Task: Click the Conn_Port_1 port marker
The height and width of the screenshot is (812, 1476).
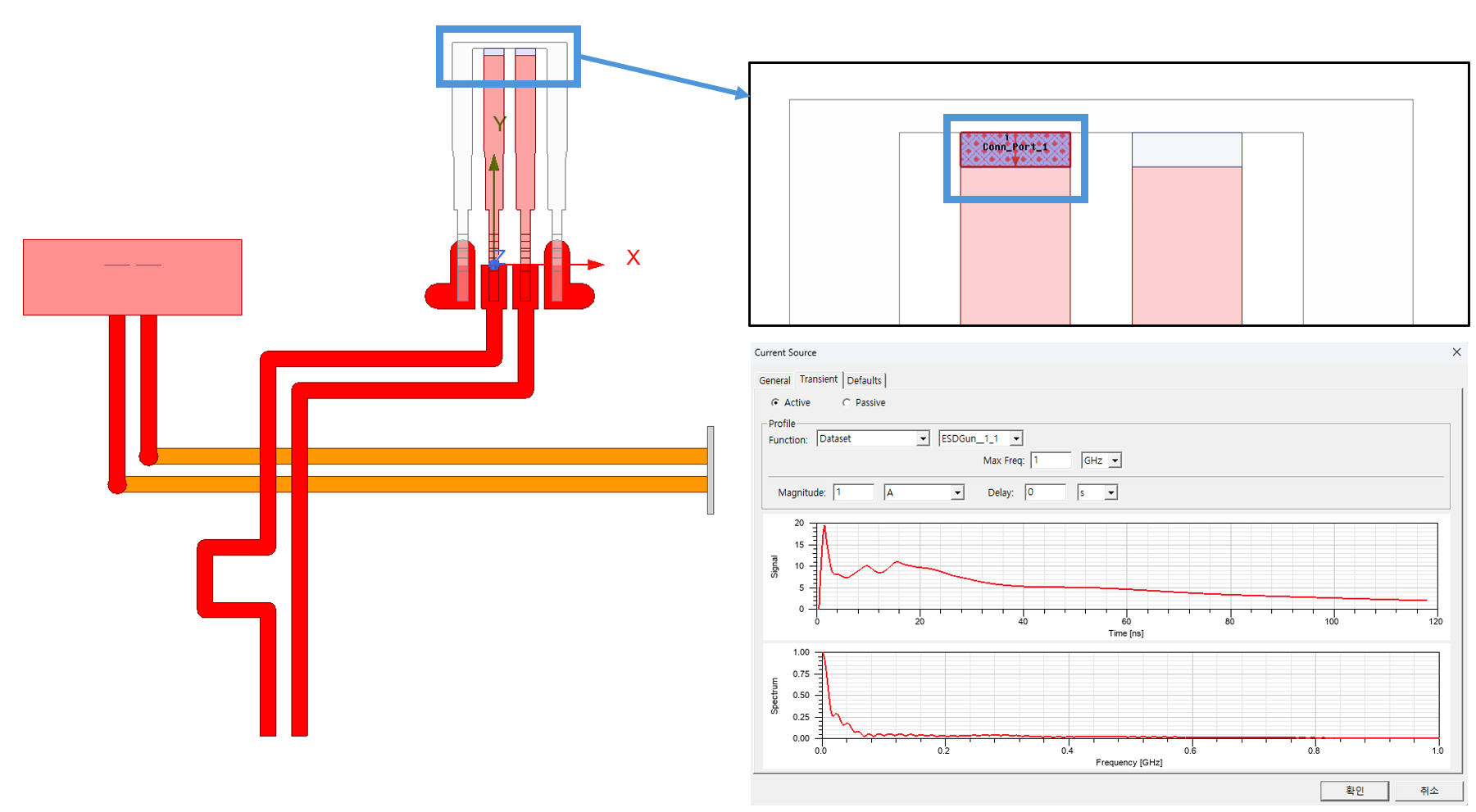Action: click(1015, 149)
